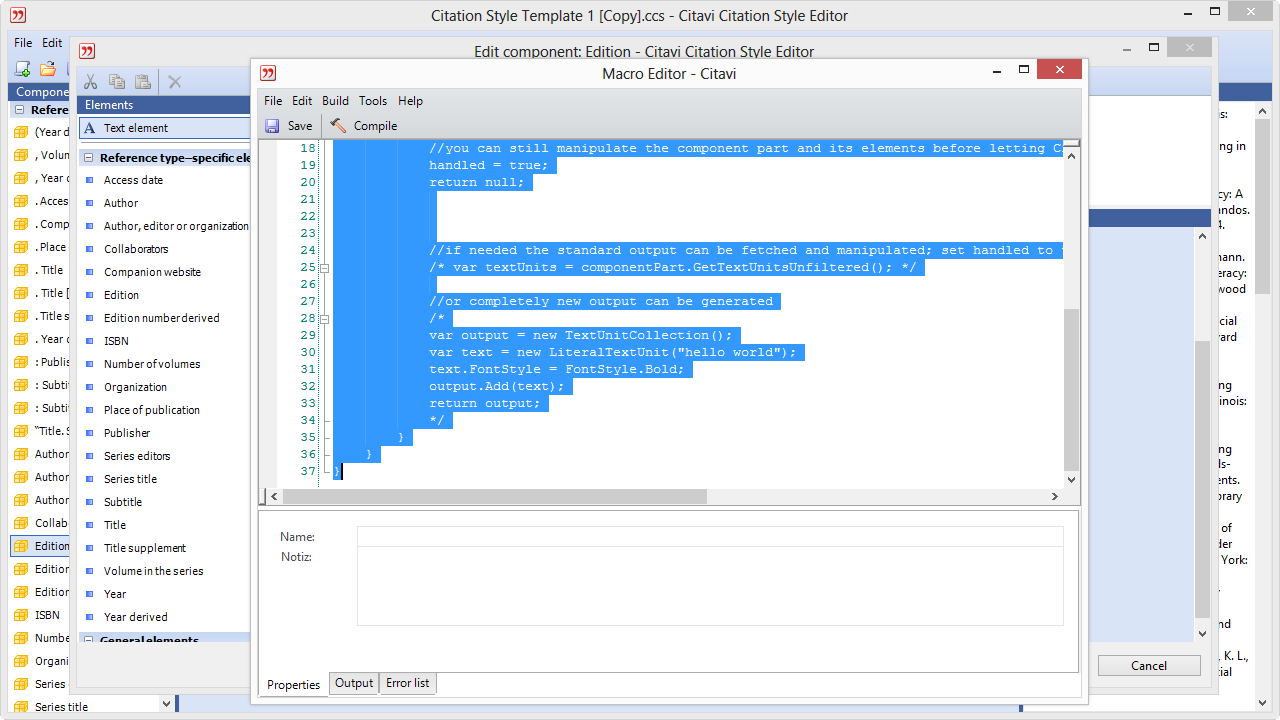
Task: Click the Text element 'A' icon
Action: (x=89, y=128)
